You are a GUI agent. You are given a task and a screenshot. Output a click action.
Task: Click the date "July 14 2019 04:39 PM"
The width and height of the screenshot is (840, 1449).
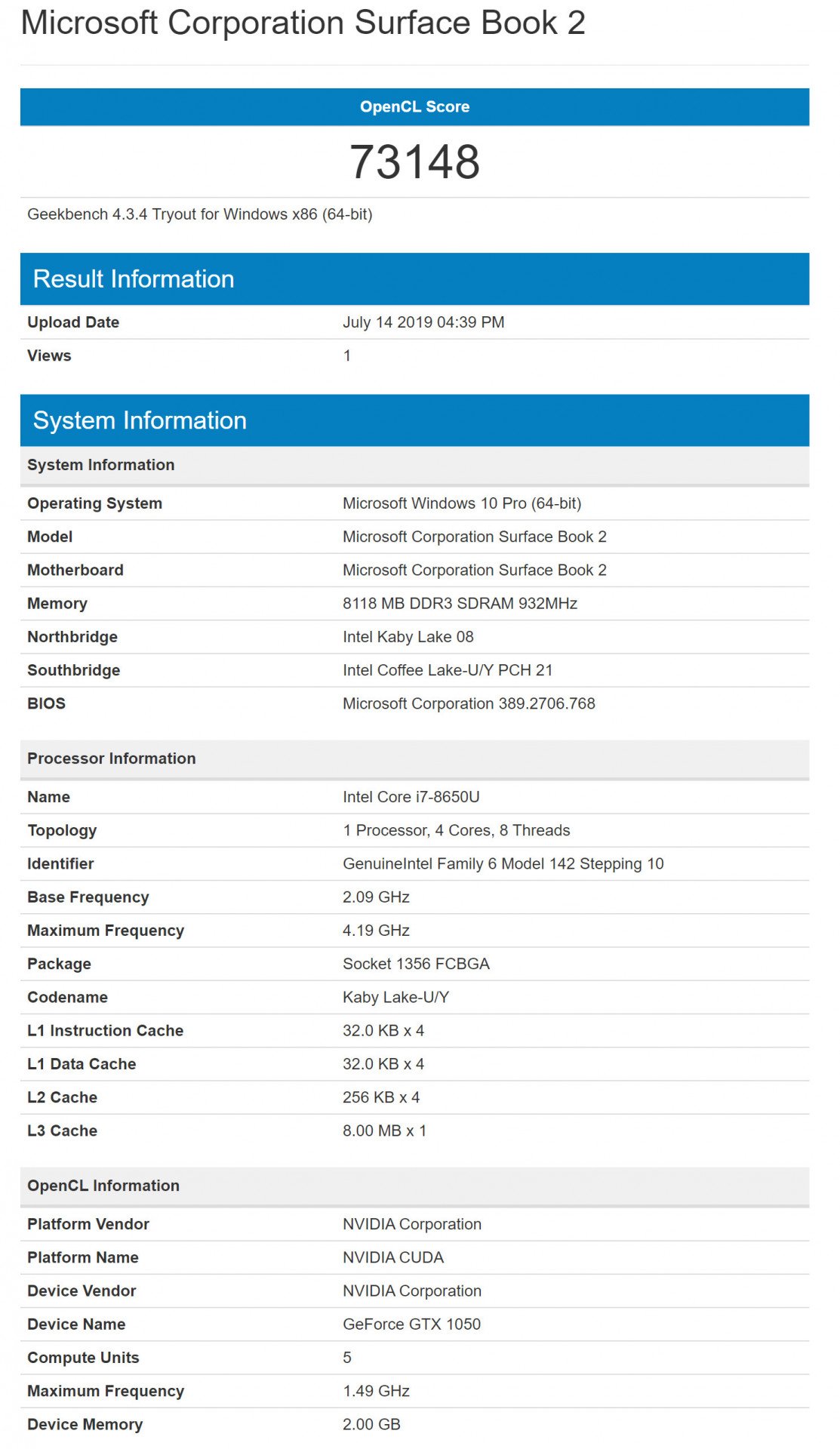click(x=423, y=322)
